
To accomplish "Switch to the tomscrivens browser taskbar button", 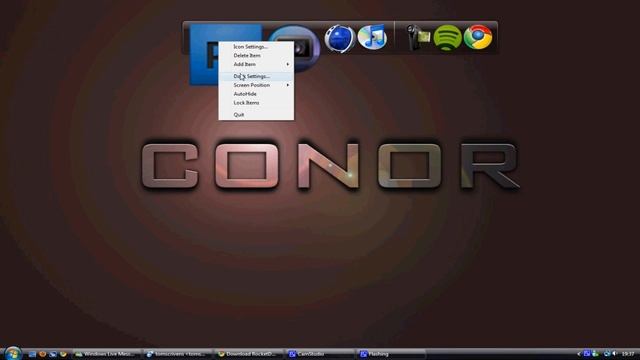I will coord(178,354).
